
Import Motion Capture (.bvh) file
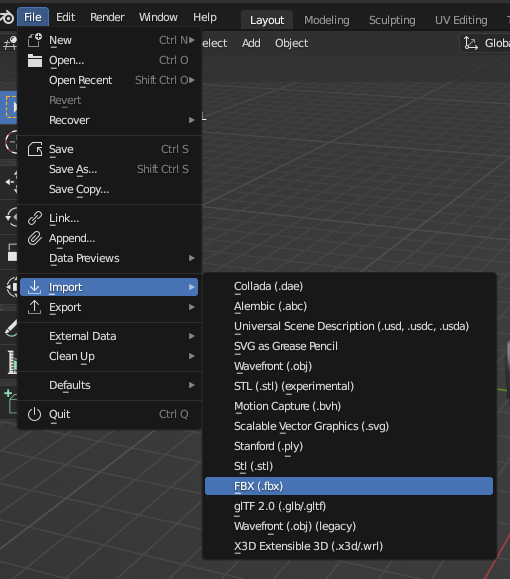pyautogui.click(x=349, y=406)
